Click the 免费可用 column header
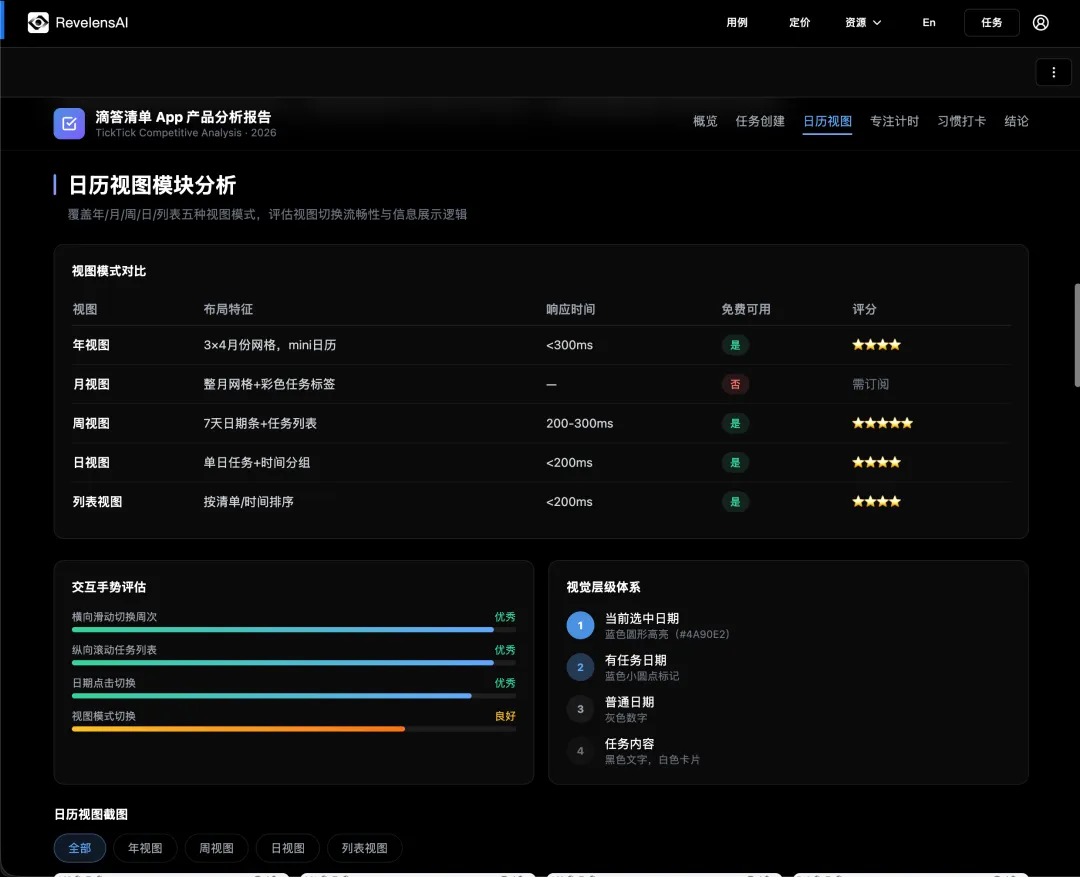This screenshot has height=877, width=1080. [x=746, y=309]
